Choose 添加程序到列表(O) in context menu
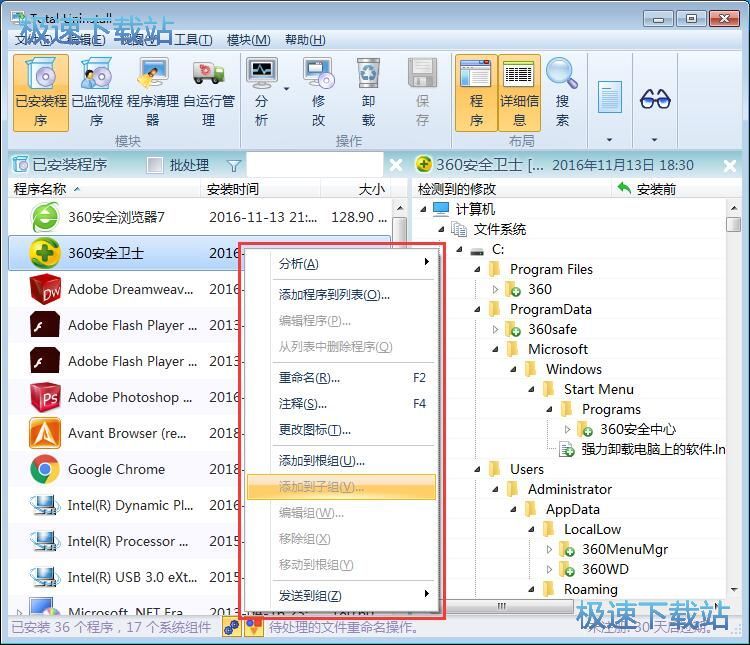Screen dimensions: 750x645 click(x=341, y=295)
